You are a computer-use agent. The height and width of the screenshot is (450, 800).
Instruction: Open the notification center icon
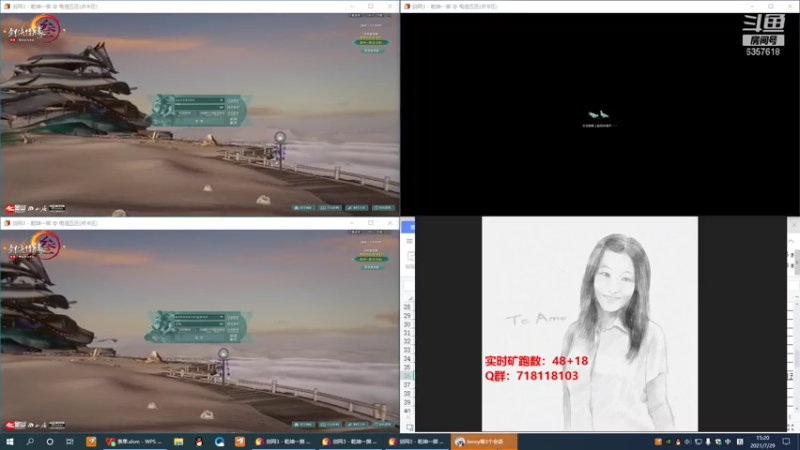coord(786,441)
